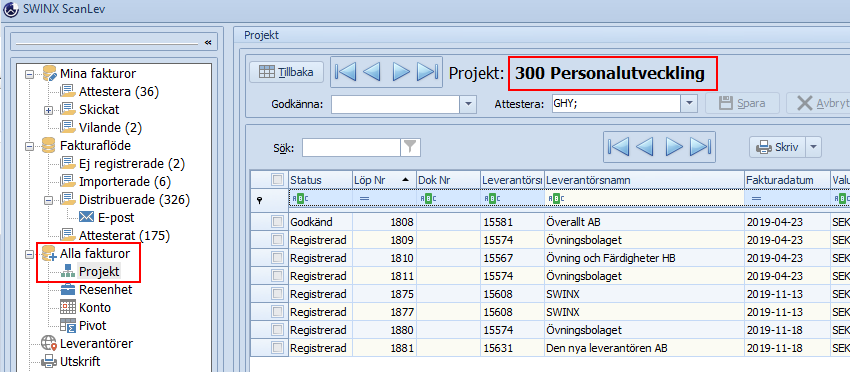Open the Konto grid item
The image size is (850, 372).
[x=94, y=307]
